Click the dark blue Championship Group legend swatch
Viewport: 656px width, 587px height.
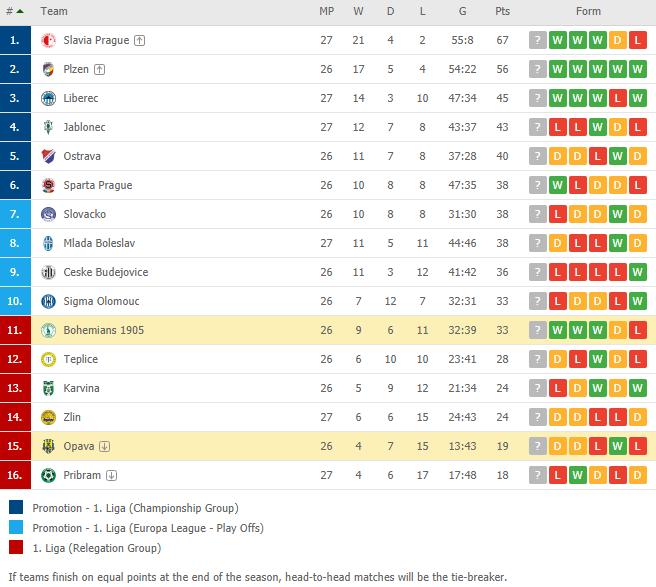click(16, 507)
